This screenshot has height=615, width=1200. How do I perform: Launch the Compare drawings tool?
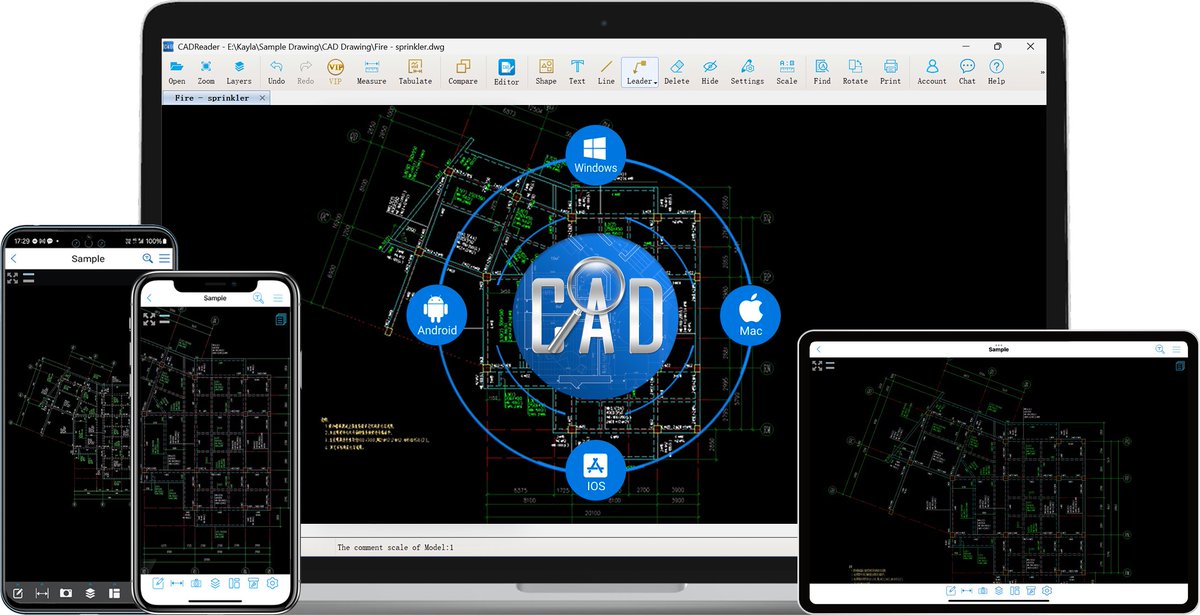pyautogui.click(x=463, y=71)
